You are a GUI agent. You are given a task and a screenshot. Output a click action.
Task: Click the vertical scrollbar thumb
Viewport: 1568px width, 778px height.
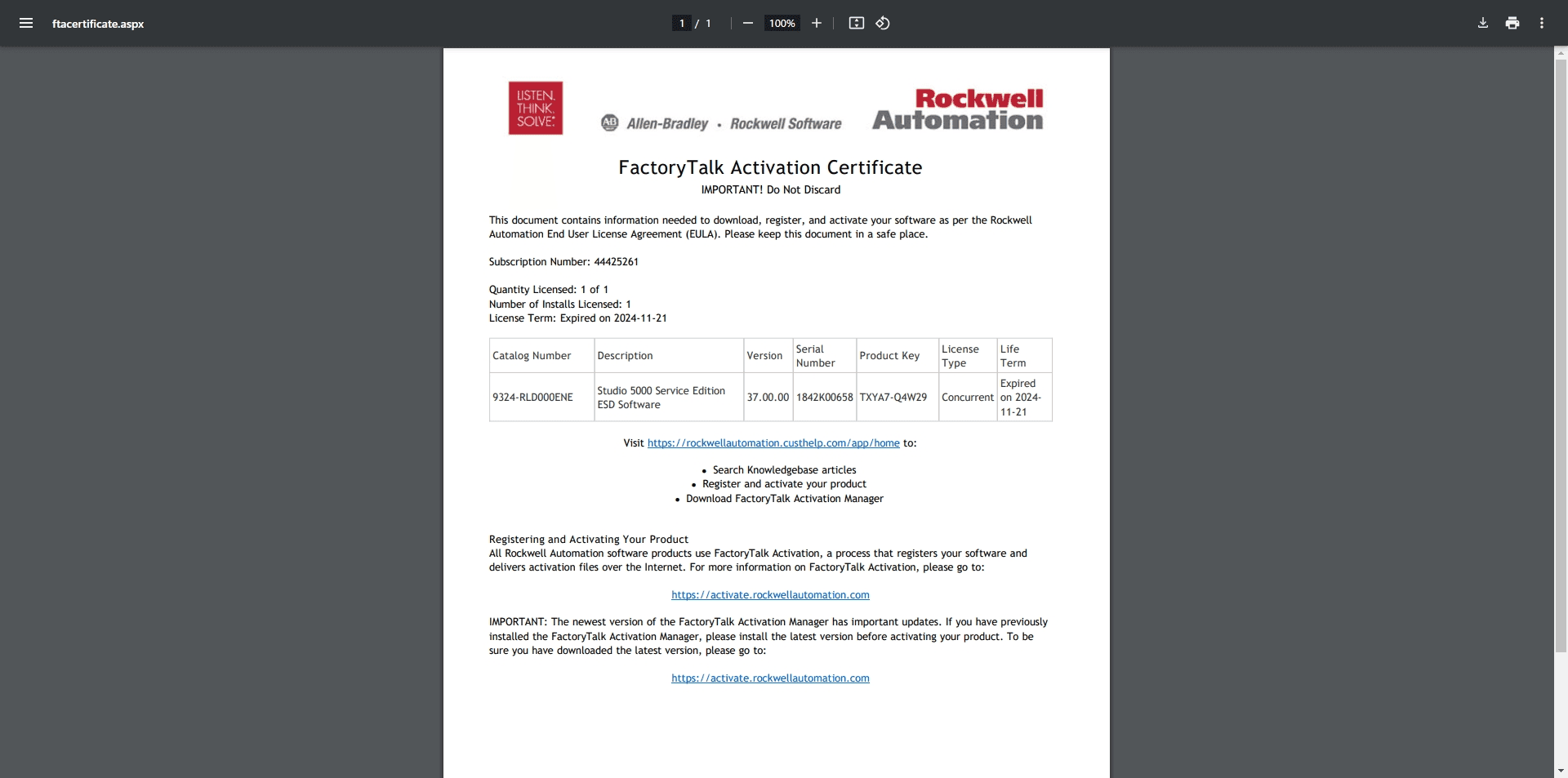[1561, 355]
